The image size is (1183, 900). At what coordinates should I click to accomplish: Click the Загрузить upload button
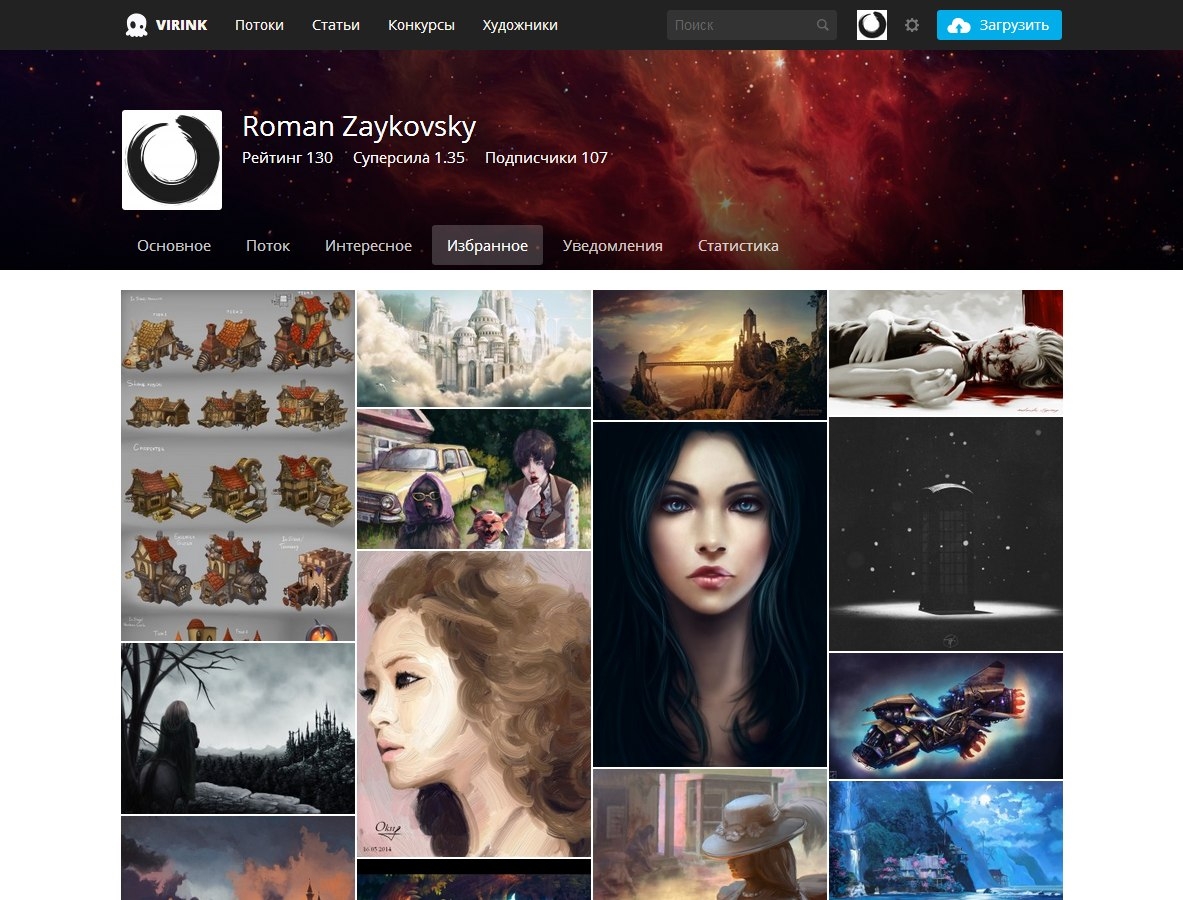pyautogui.click(x=999, y=25)
